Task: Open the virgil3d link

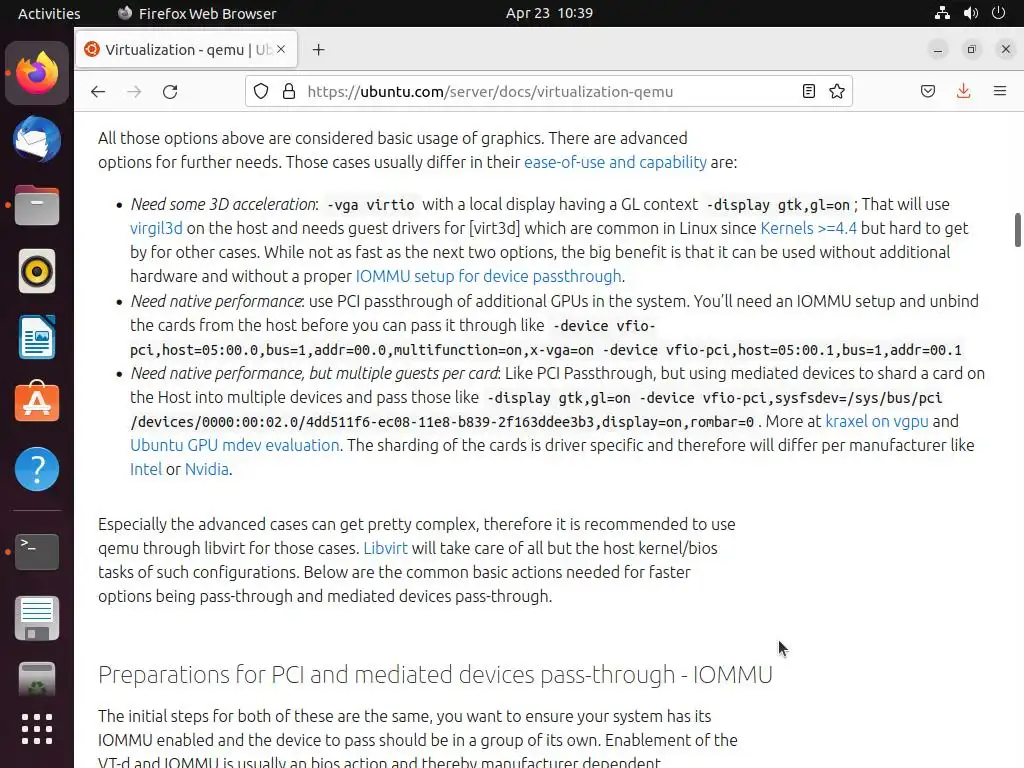Action: point(156,228)
